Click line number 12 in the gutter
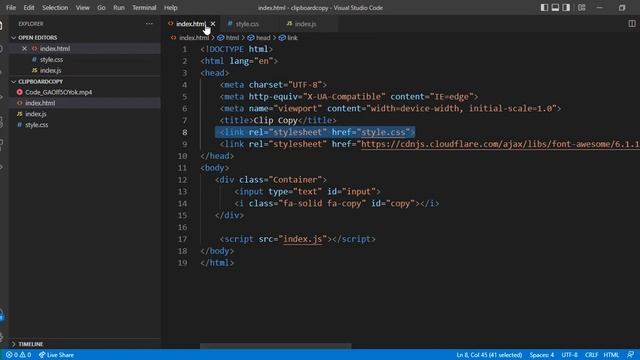 pyautogui.click(x=182, y=180)
